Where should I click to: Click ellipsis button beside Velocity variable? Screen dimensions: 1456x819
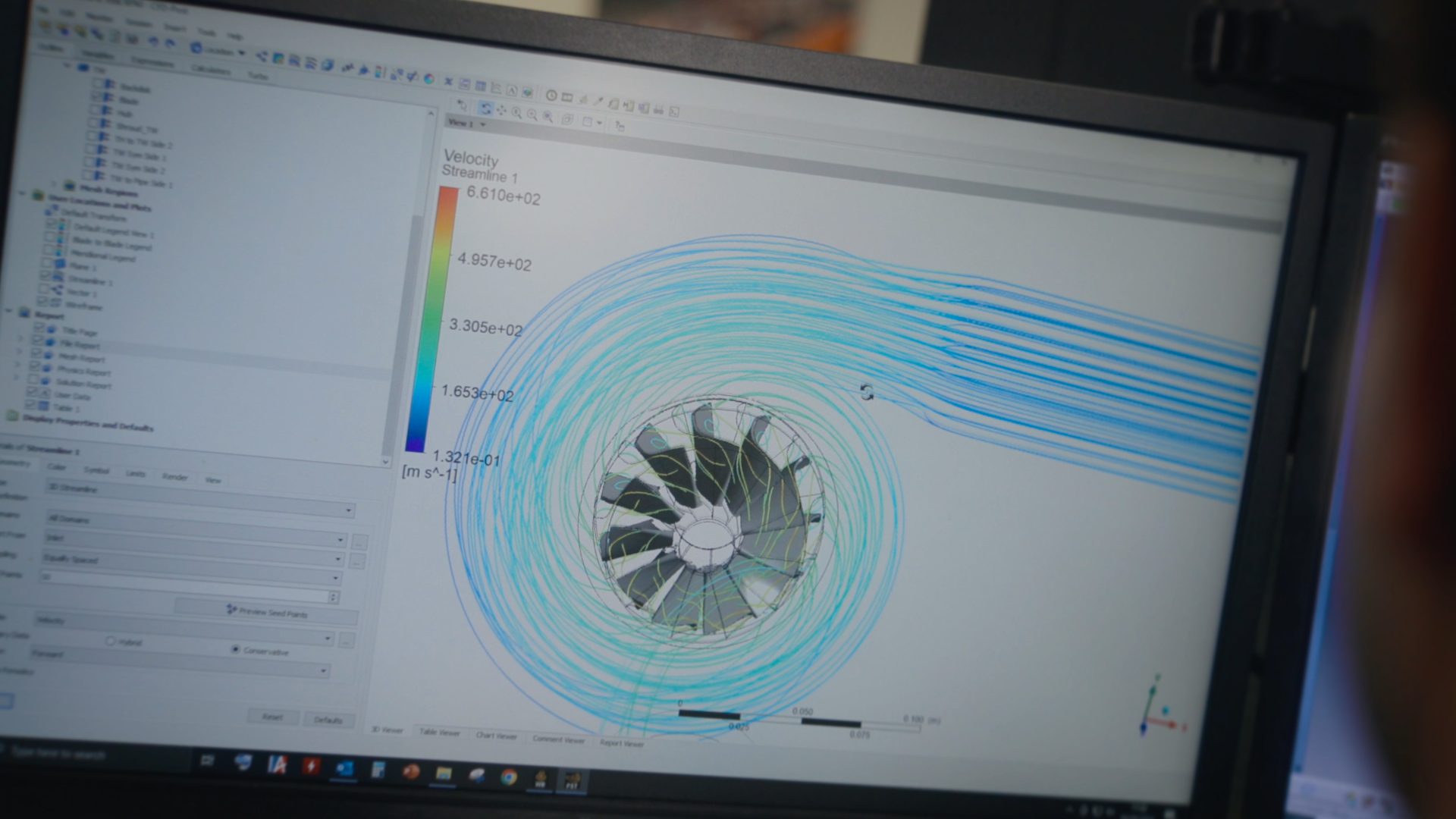[346, 641]
